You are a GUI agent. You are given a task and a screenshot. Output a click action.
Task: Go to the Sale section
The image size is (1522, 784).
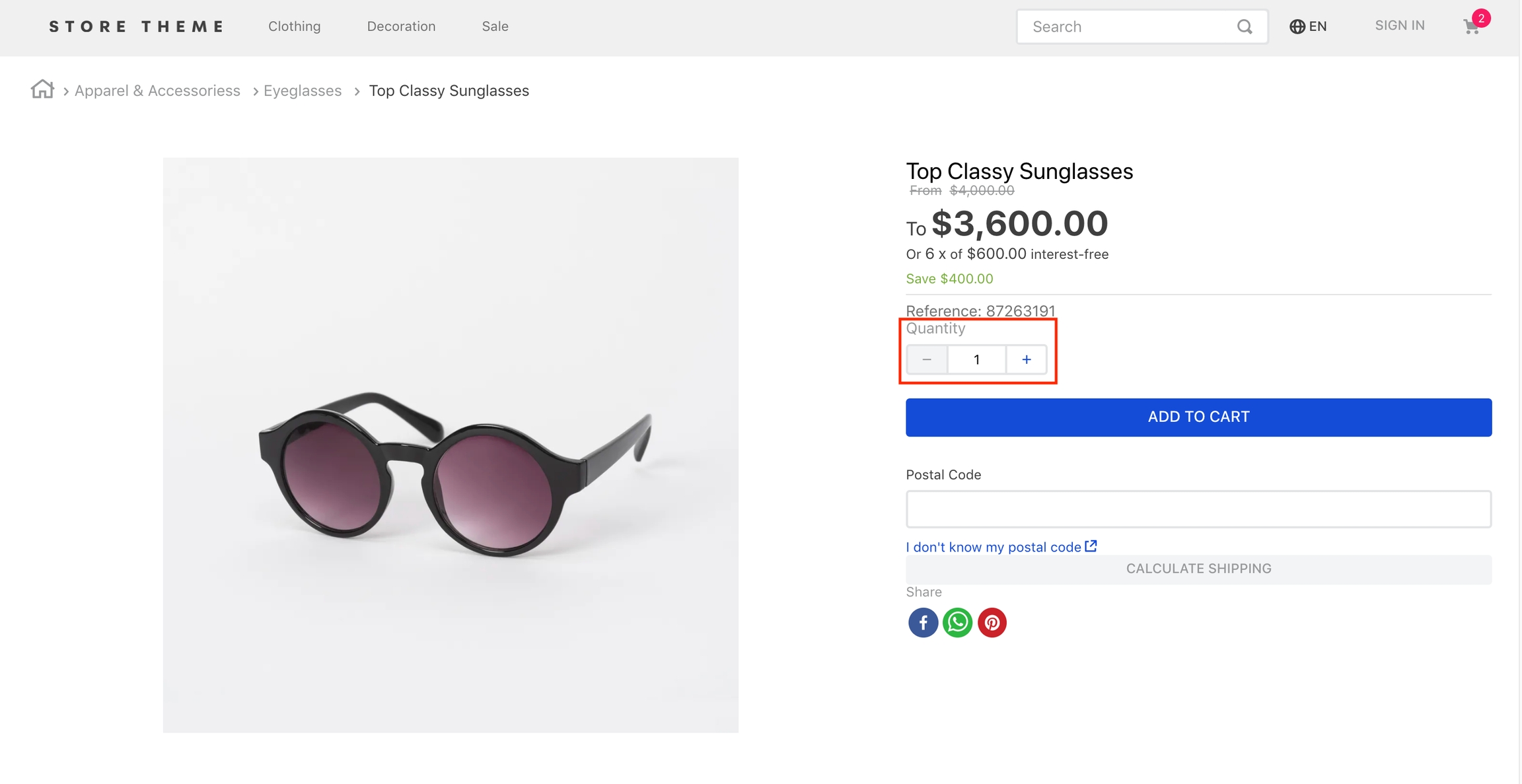click(x=495, y=26)
